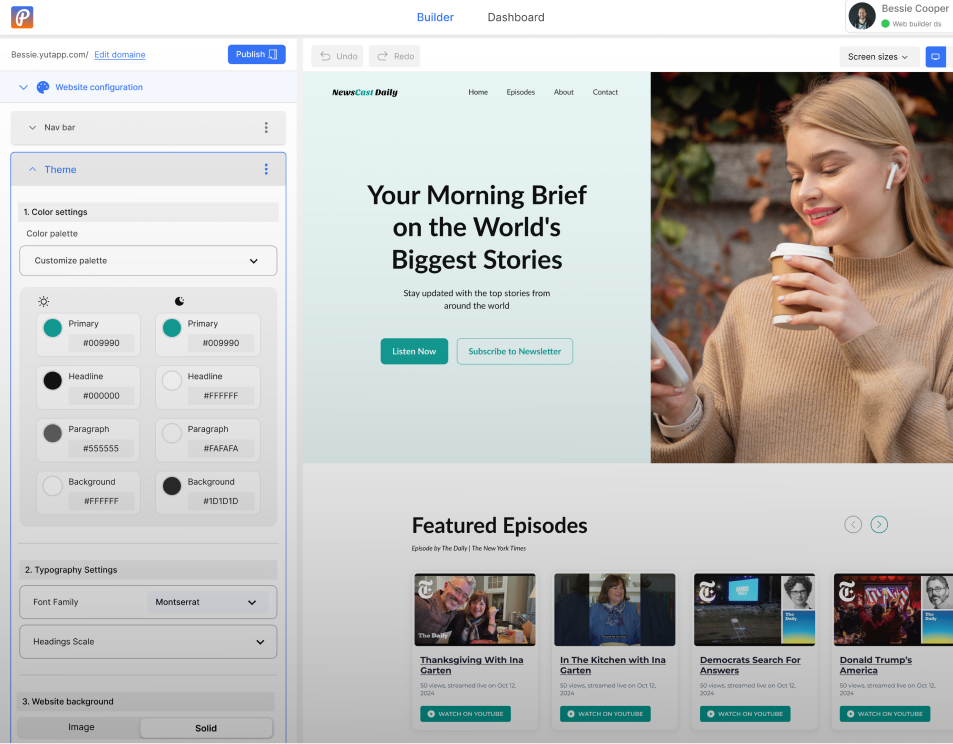Click the Thanksgiving With Ina Garten episode thumbnail
Viewport: 953px width, 744px height.
point(474,608)
